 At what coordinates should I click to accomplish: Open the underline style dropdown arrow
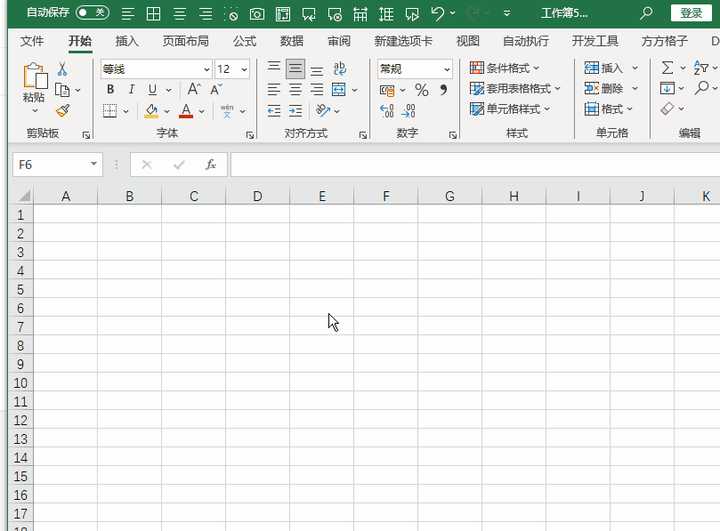169,90
